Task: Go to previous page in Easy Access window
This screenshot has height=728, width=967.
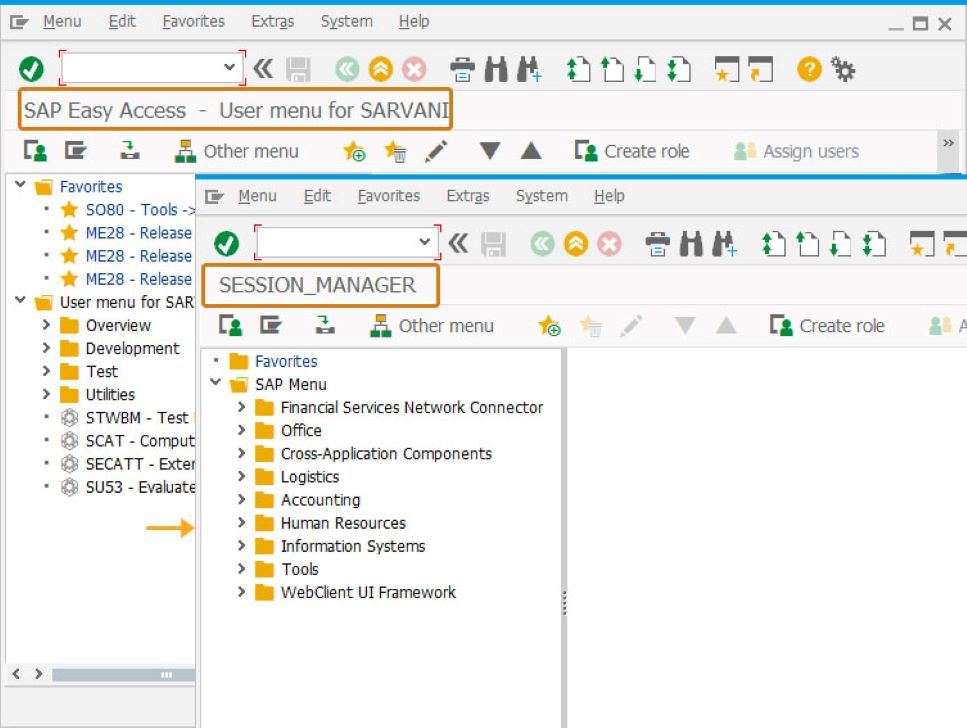Action: click(x=612, y=69)
